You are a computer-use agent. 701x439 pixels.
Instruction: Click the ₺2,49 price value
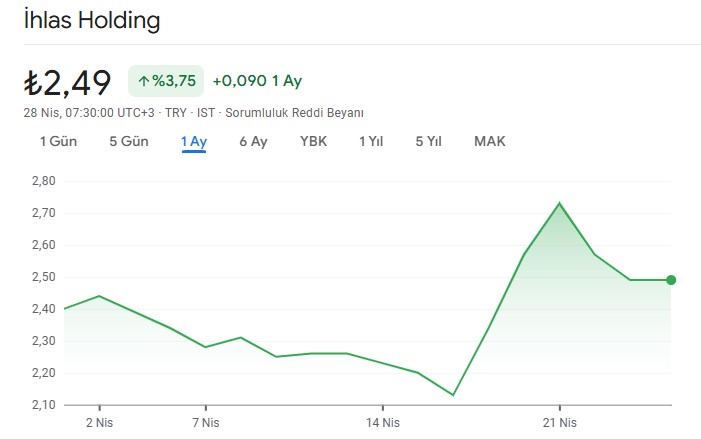[68, 83]
